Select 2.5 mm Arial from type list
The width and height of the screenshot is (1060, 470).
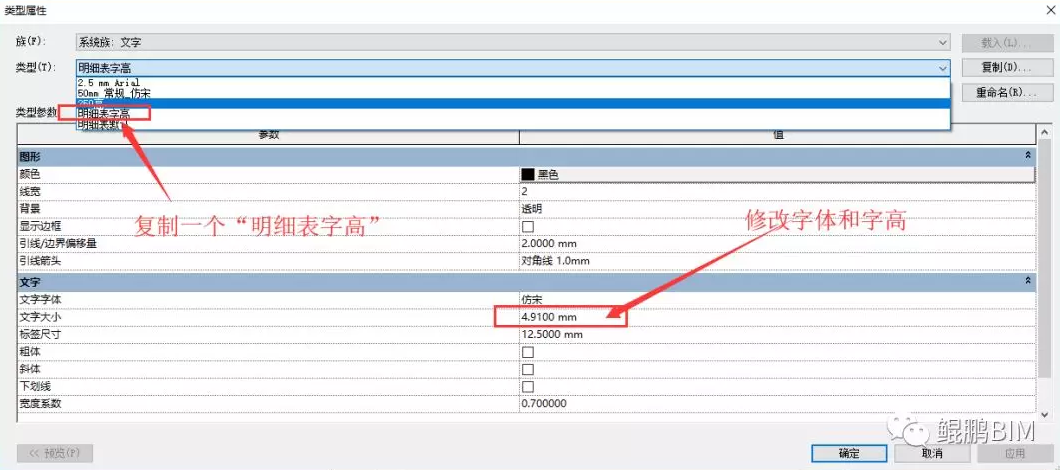pyautogui.click(x=110, y=82)
